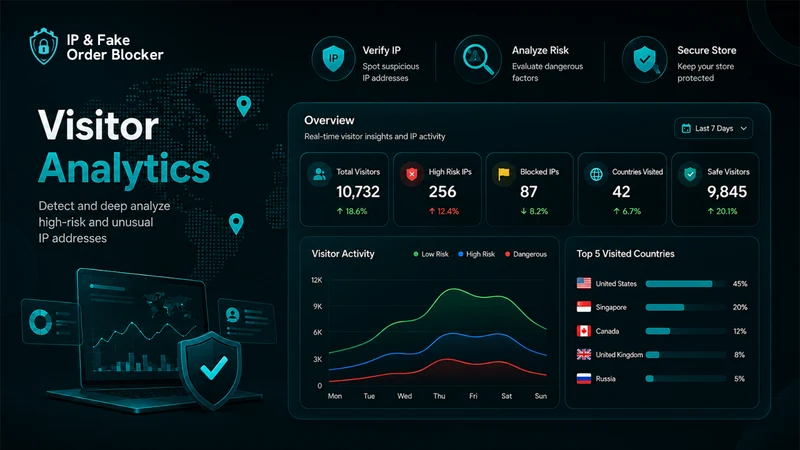The height and width of the screenshot is (450, 800).
Task: Click the 12K label on chart axis
Action: coord(317,280)
